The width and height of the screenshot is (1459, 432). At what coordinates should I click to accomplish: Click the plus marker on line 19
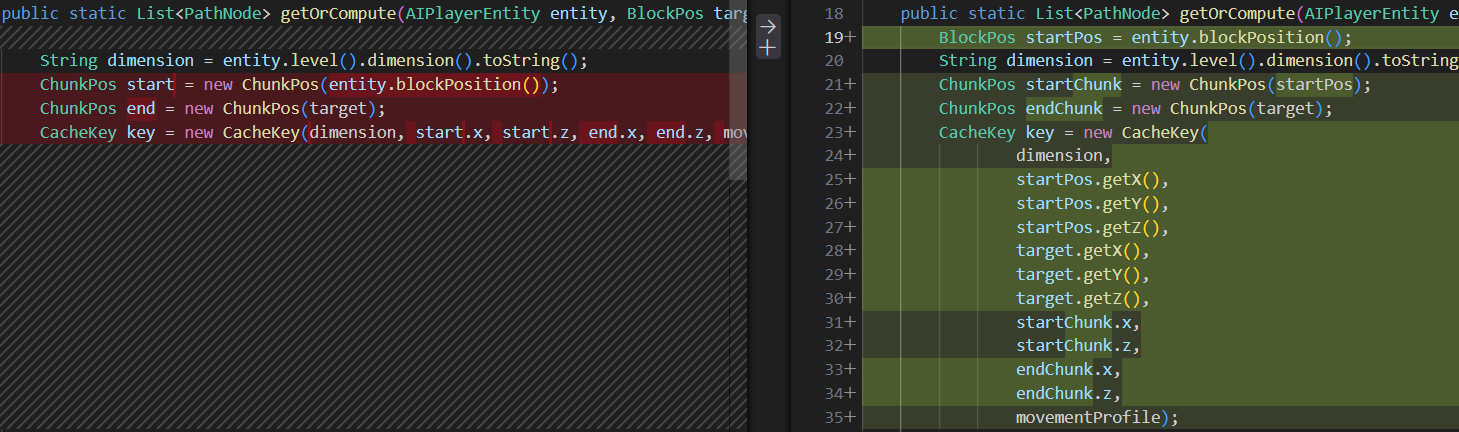tap(850, 38)
